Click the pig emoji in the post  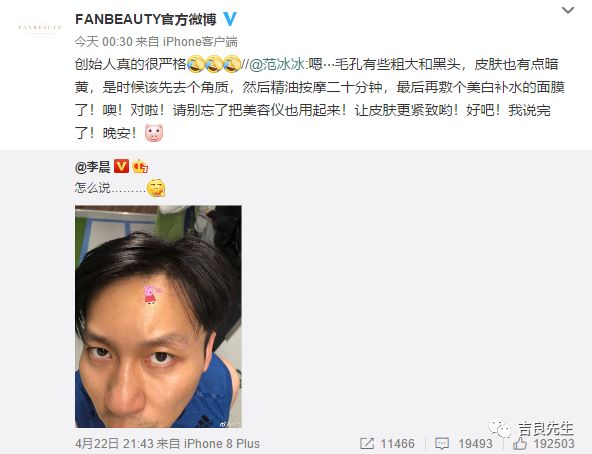pyautogui.click(x=154, y=133)
